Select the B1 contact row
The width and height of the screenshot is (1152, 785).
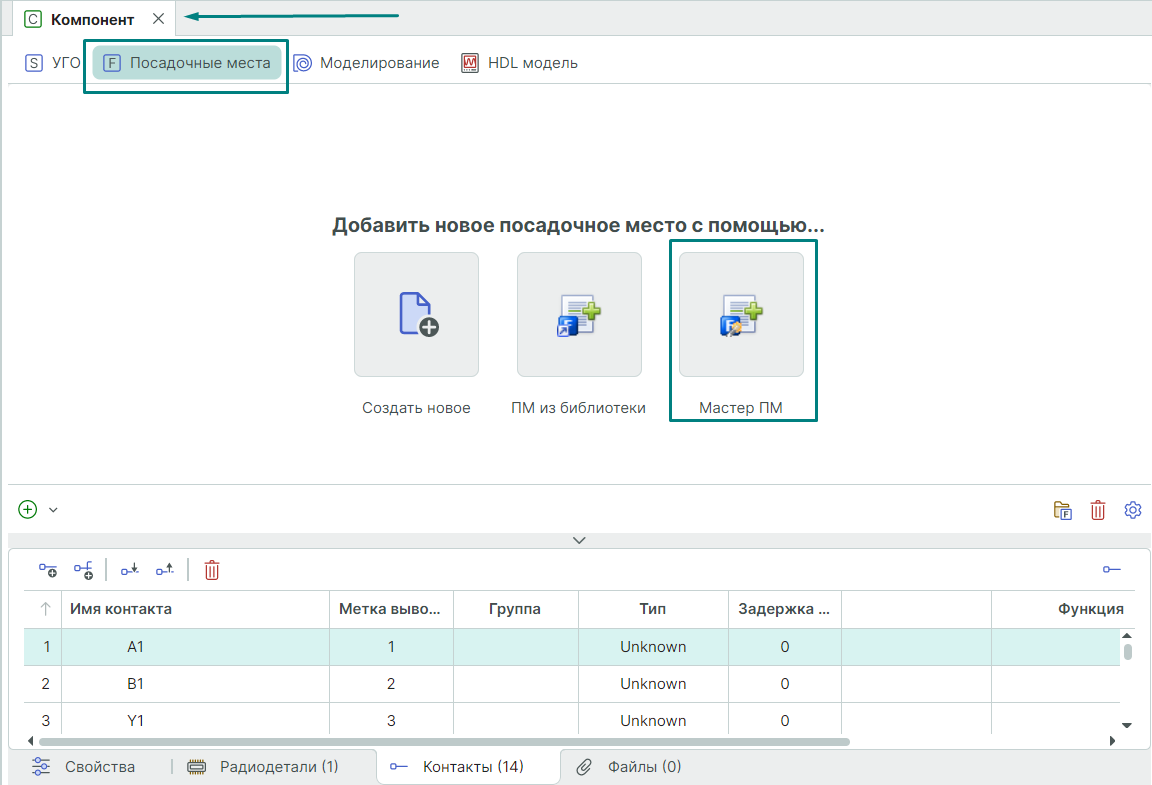[x=136, y=684]
